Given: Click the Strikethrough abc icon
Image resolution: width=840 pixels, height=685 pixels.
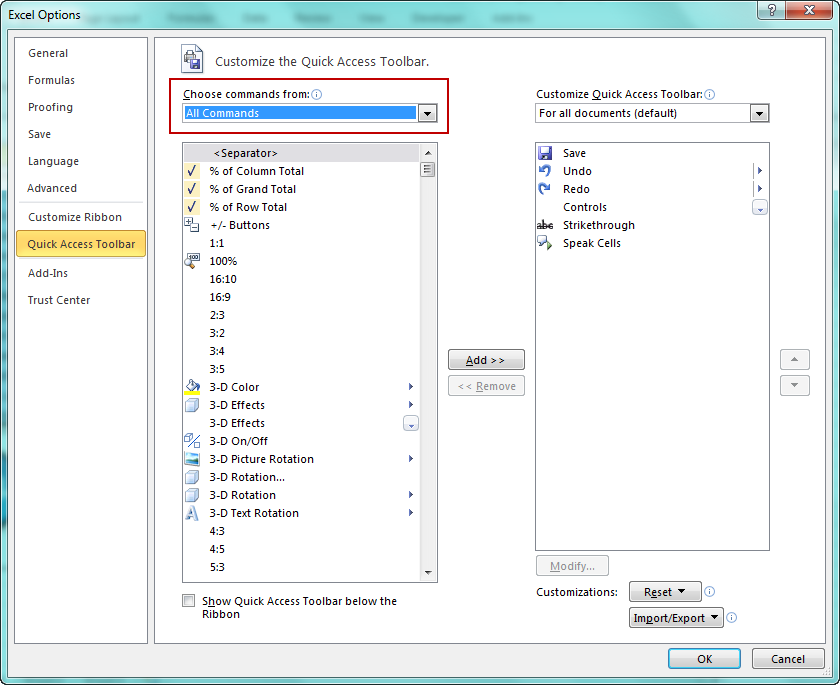Looking at the screenshot, I should pos(545,225).
